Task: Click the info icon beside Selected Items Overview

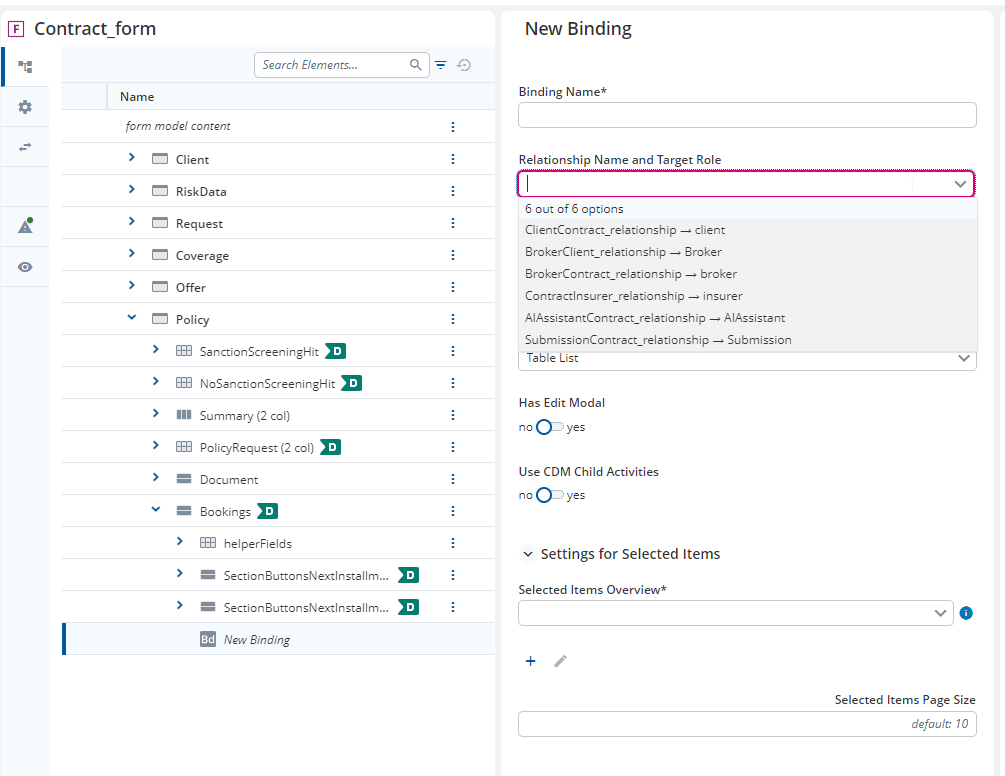Action: click(x=966, y=613)
